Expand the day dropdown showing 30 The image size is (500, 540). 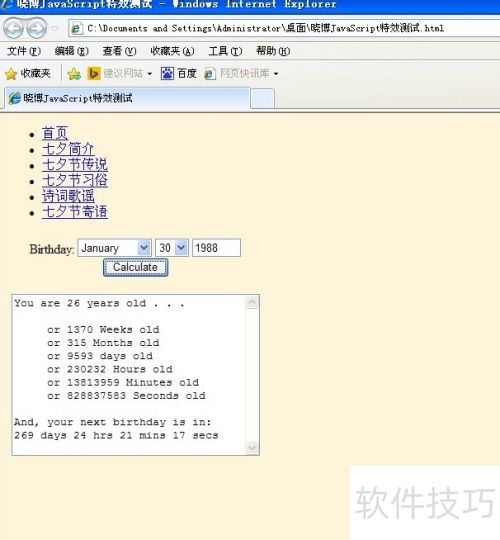point(181,248)
